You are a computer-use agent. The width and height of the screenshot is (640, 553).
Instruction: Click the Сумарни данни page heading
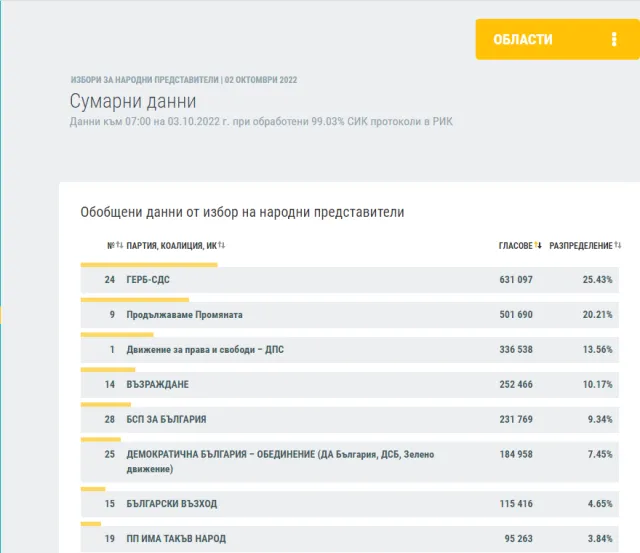point(132,102)
